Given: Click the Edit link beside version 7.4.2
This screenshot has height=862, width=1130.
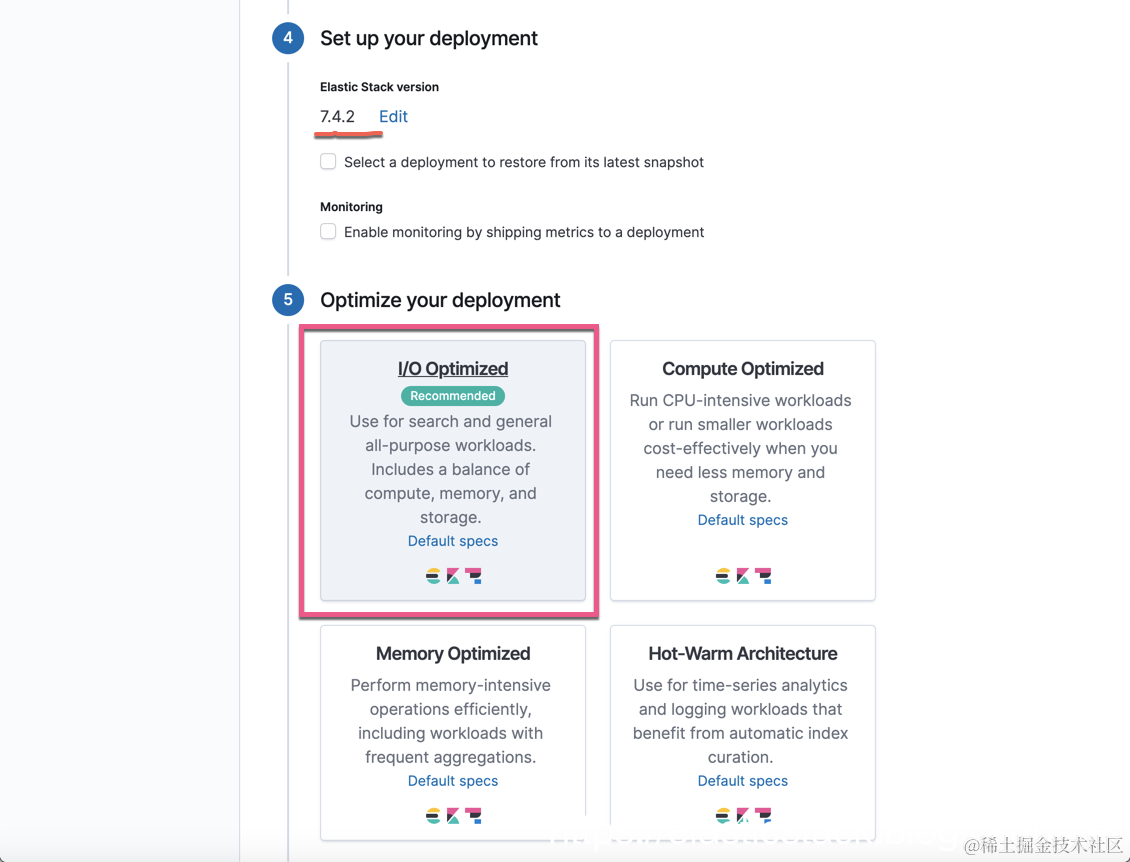Looking at the screenshot, I should [x=393, y=116].
